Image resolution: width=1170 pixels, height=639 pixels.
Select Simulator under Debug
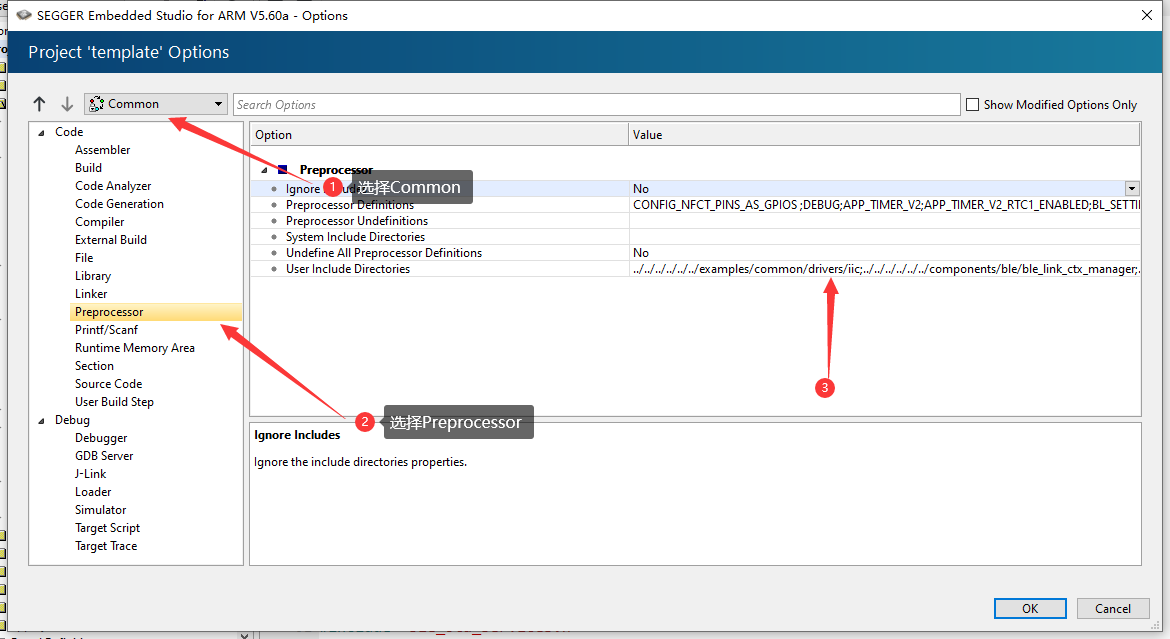tap(100, 510)
